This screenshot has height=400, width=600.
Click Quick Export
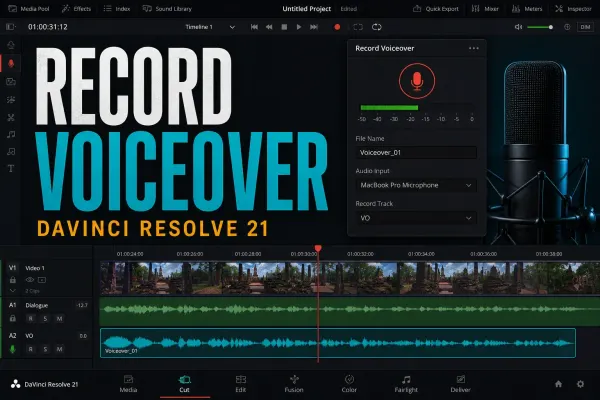tap(435, 8)
